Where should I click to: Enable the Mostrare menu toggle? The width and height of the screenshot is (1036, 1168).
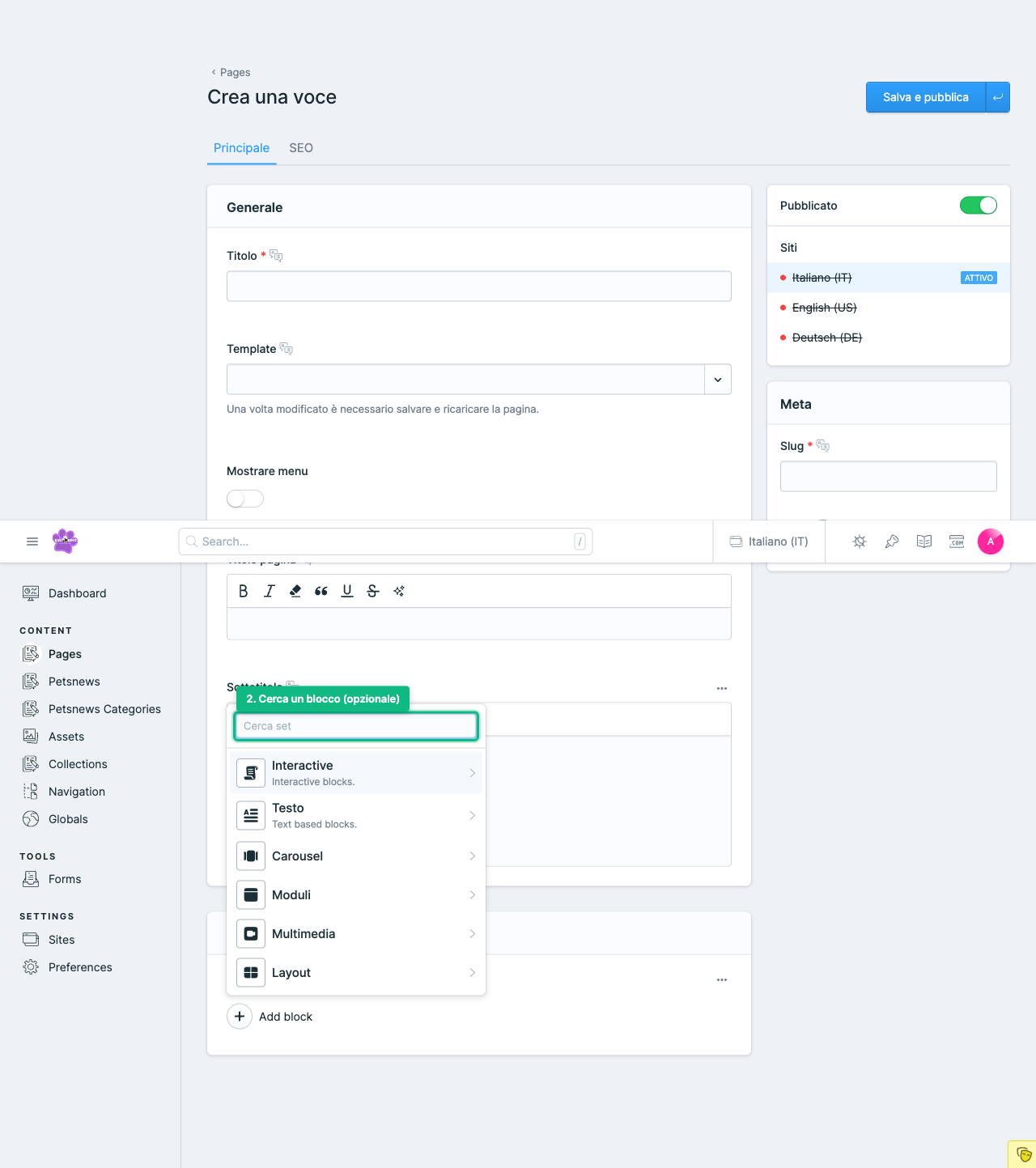point(245,499)
